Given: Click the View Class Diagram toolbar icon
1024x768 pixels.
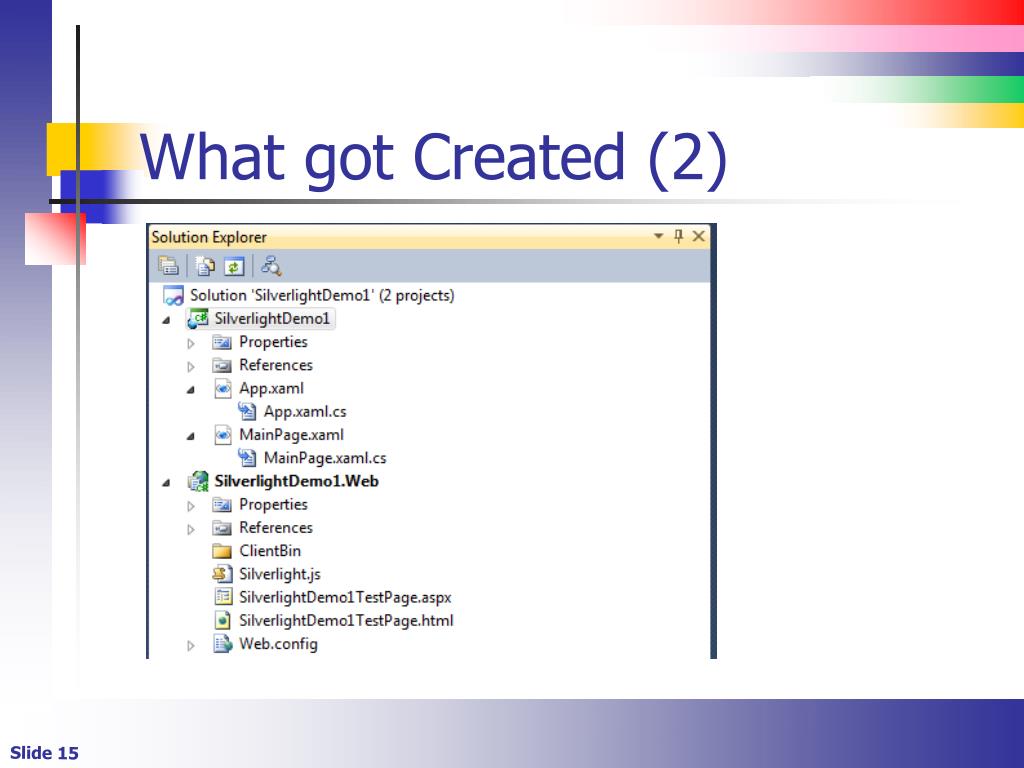Looking at the screenshot, I should point(270,266).
